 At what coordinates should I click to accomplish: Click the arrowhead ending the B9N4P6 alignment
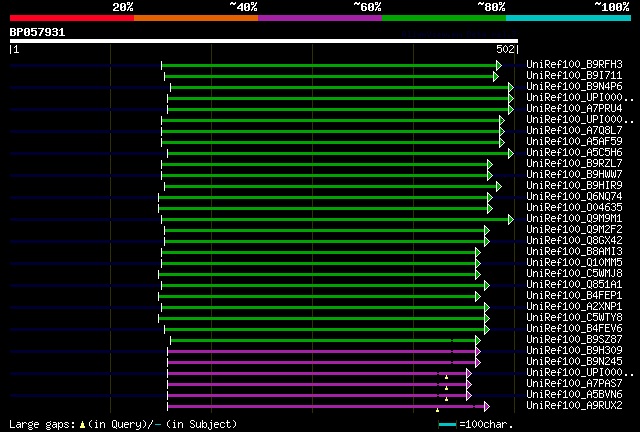tap(511, 87)
